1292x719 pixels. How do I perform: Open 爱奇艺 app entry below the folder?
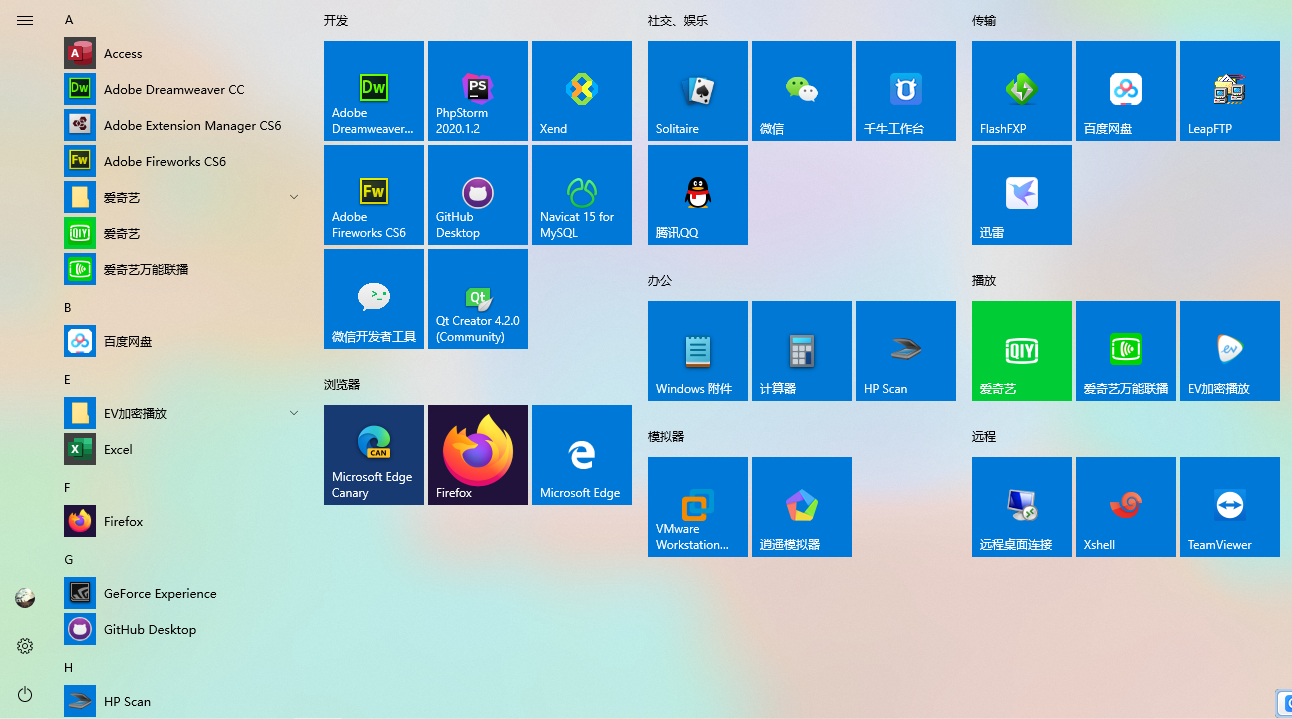coord(184,233)
